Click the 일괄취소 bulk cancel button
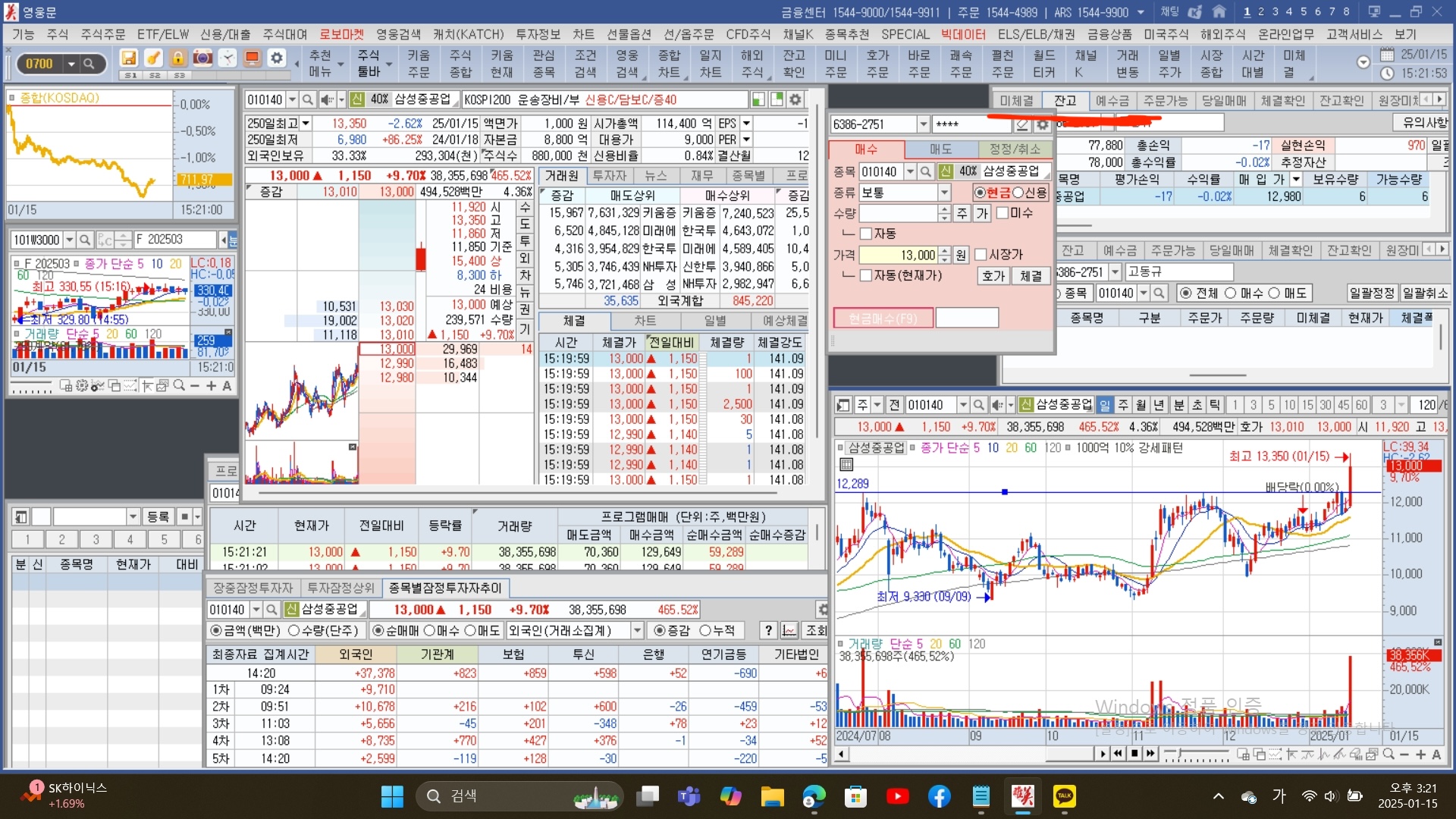 tap(1425, 293)
